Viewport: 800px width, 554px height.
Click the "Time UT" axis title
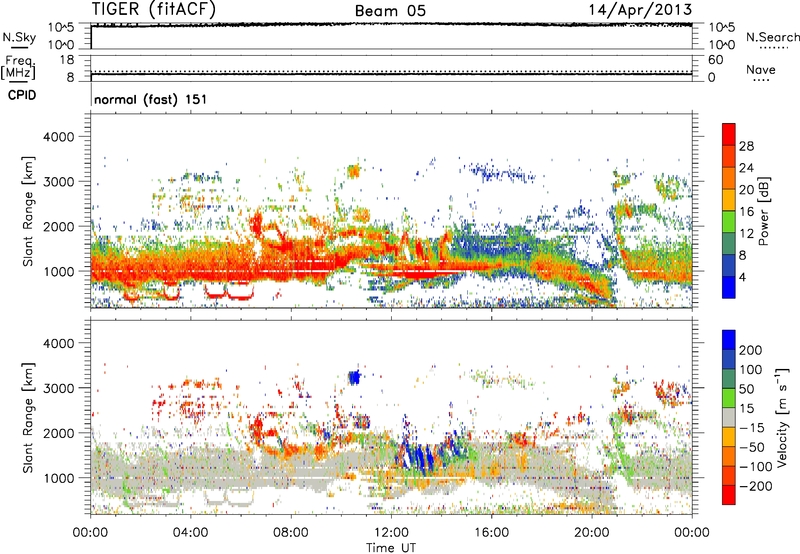click(391, 548)
